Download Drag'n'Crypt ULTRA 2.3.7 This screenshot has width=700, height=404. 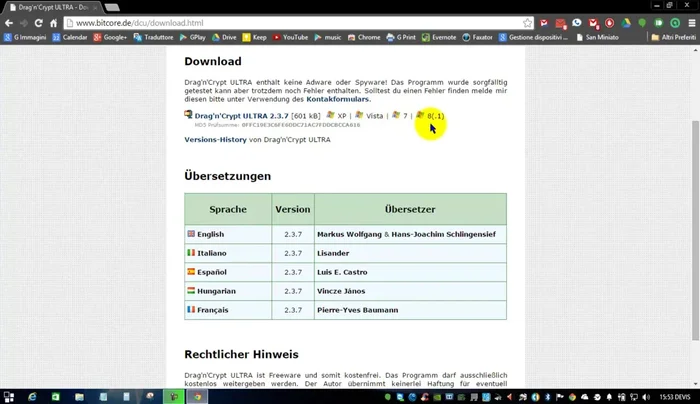click(x=241, y=116)
